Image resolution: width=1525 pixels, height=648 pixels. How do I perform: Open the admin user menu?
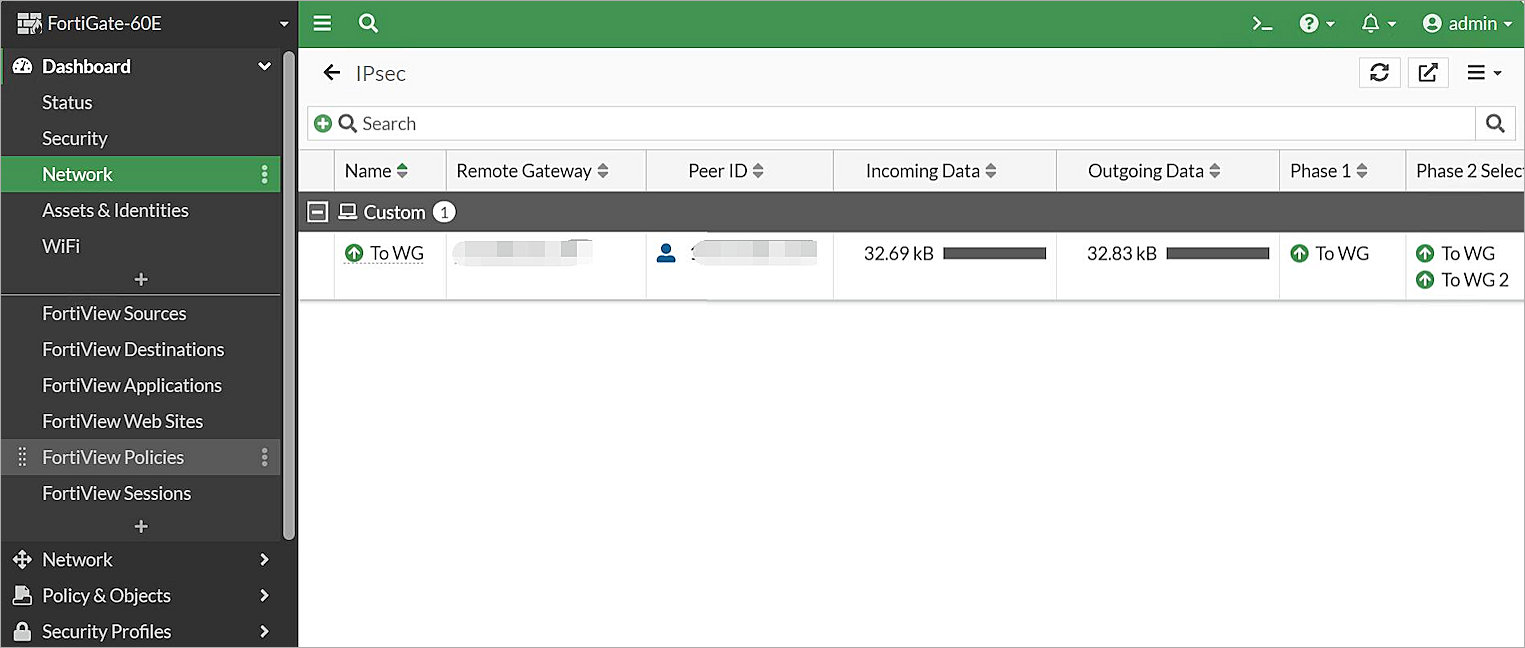click(x=1466, y=23)
